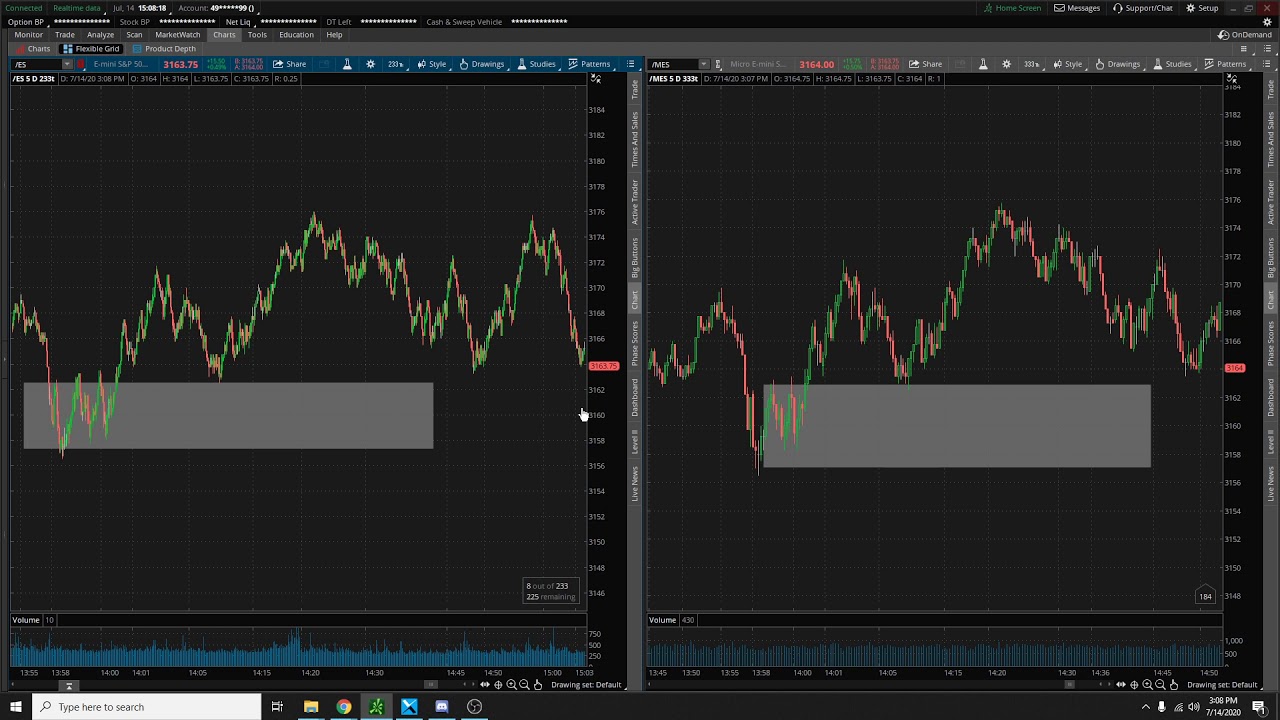Open the Monitor tab
Image resolution: width=1280 pixels, height=720 pixels.
[28, 35]
